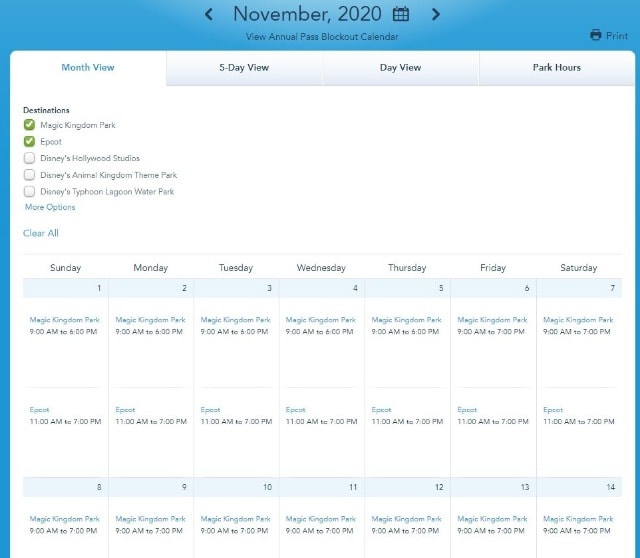The height and width of the screenshot is (558, 640).
Task: Open Magic Kingdom Park link on Sunday 8
Action: coord(64,519)
